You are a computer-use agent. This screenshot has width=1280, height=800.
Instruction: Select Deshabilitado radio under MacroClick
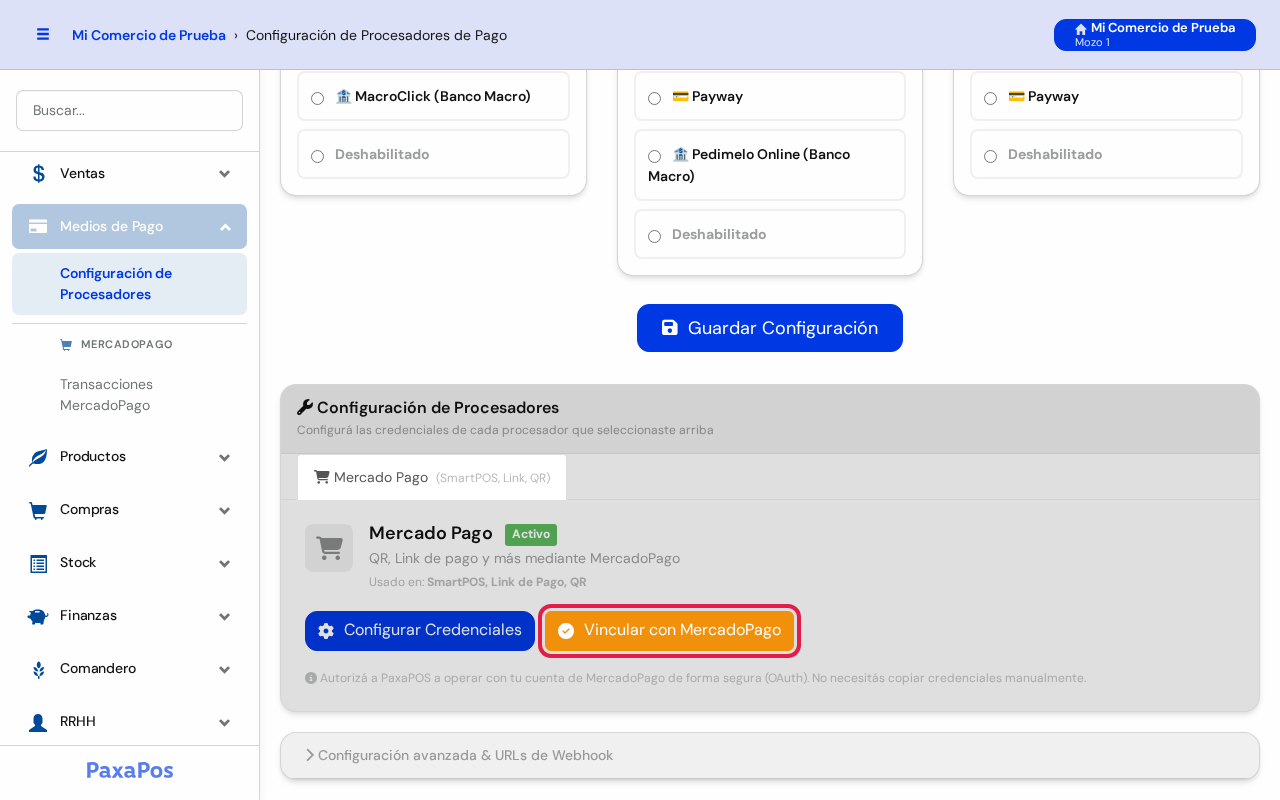(x=317, y=156)
